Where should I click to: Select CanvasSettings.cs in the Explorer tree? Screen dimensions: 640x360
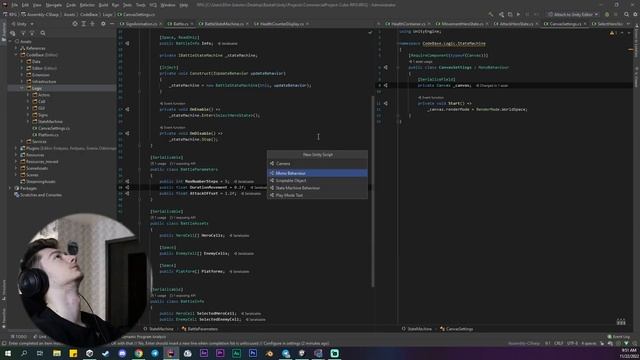point(51,128)
